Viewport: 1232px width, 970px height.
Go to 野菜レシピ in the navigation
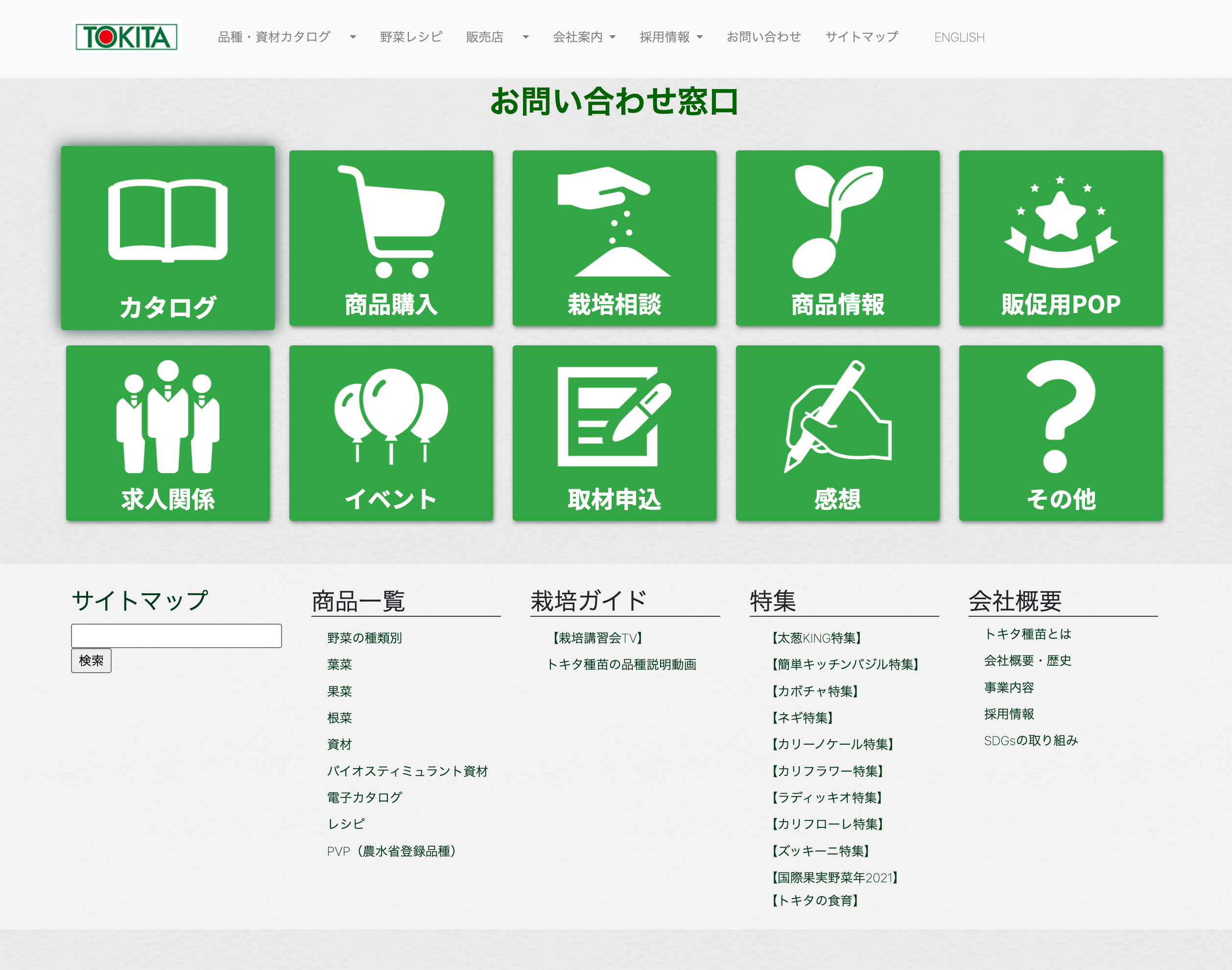411,37
